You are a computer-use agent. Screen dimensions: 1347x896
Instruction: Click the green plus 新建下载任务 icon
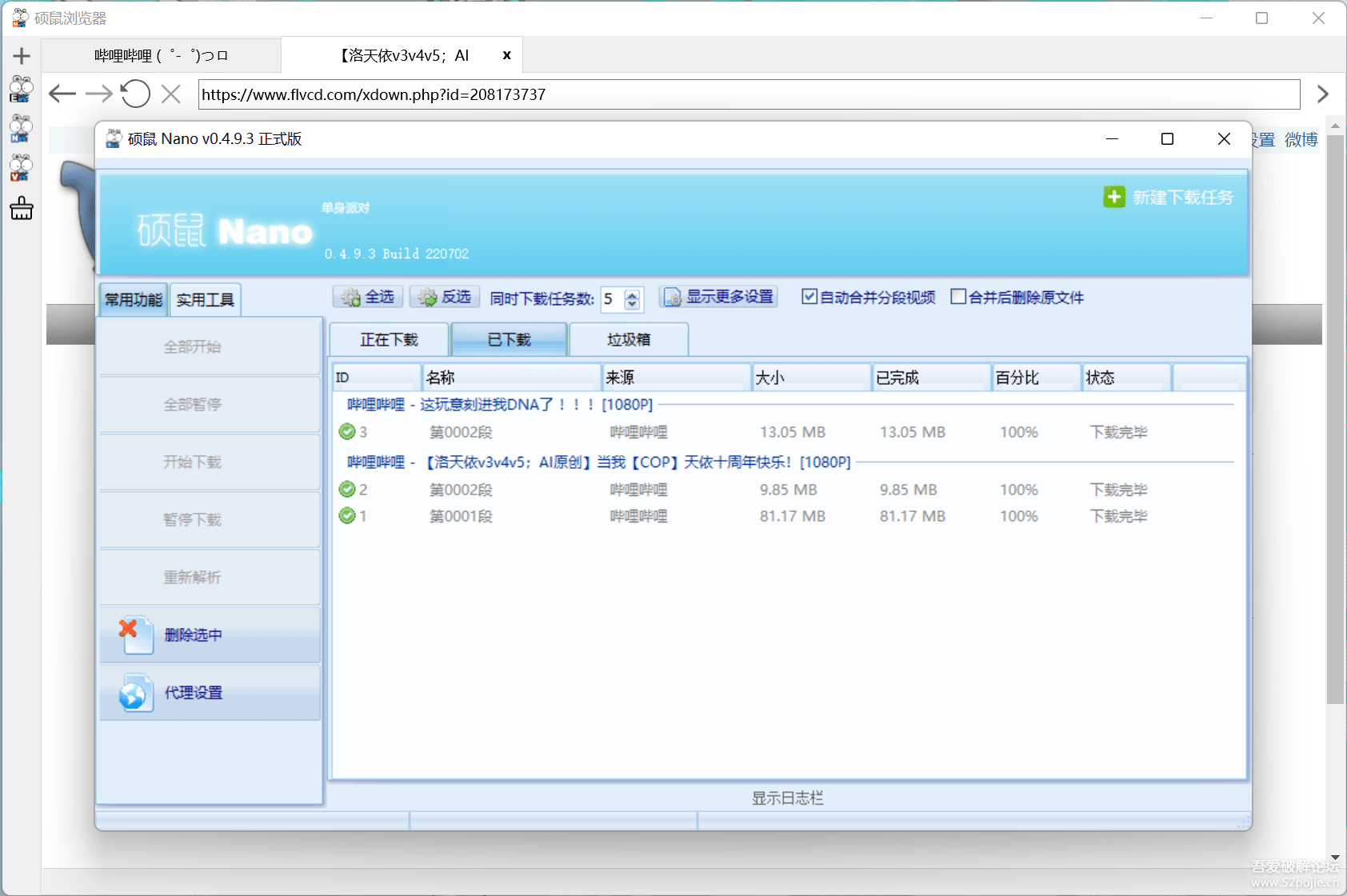(1114, 197)
